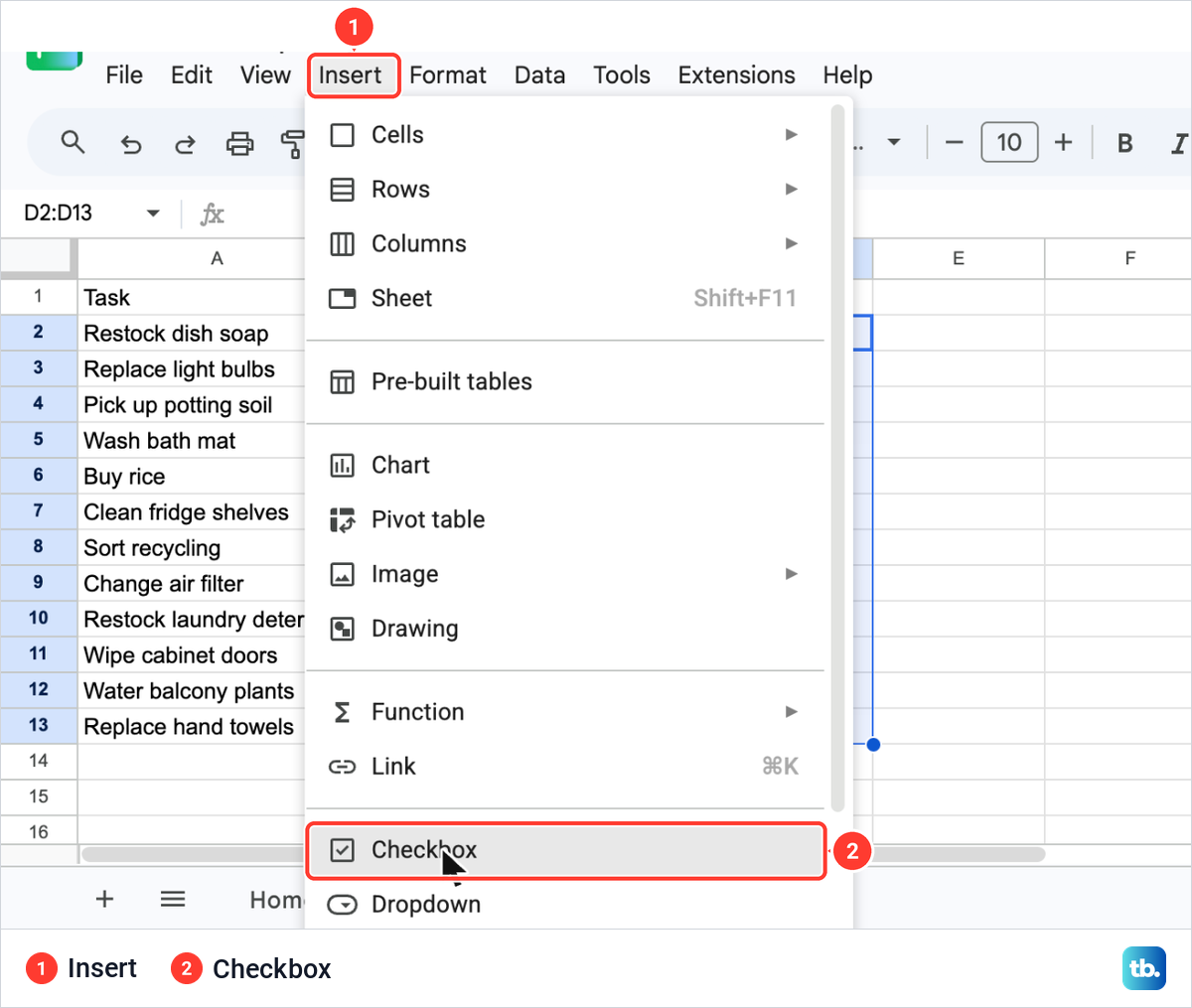The width and height of the screenshot is (1192, 1008).
Task: Click the Cells icon in Insert menu
Action: click(342, 134)
